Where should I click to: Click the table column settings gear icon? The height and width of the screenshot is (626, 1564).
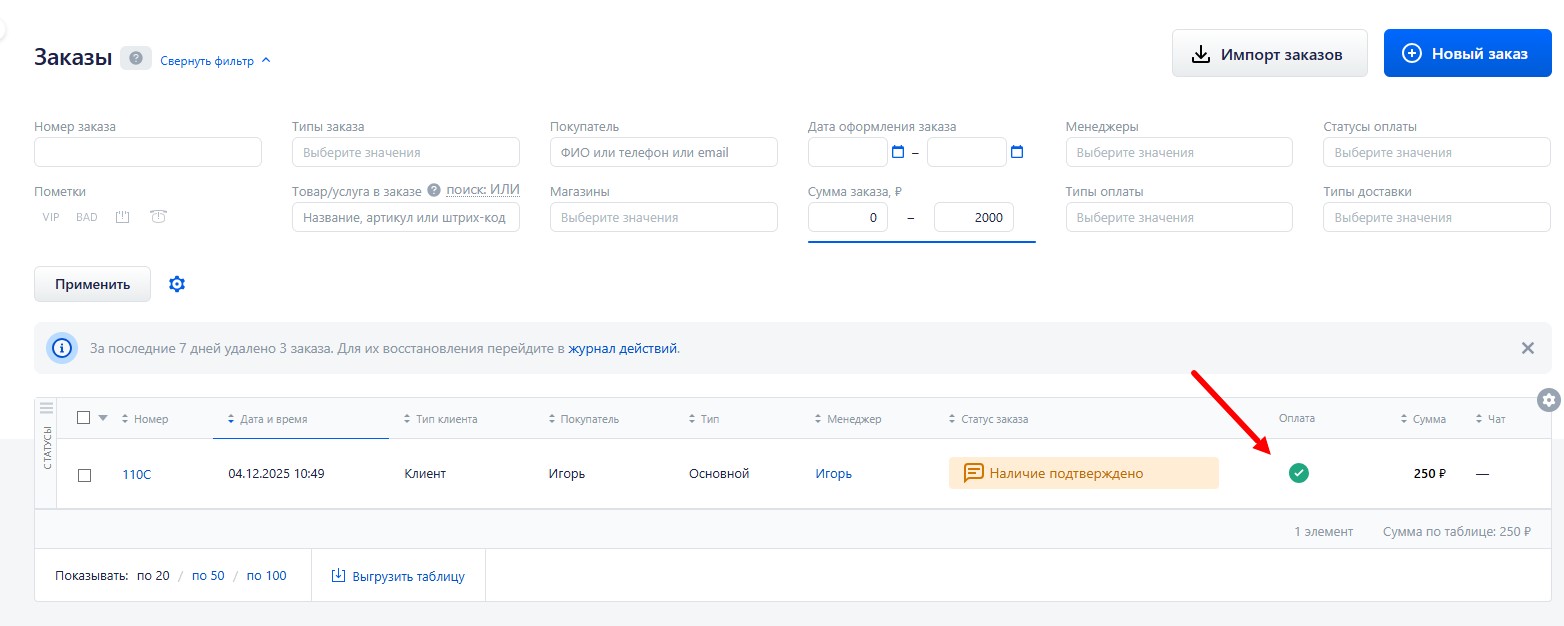click(x=1548, y=398)
